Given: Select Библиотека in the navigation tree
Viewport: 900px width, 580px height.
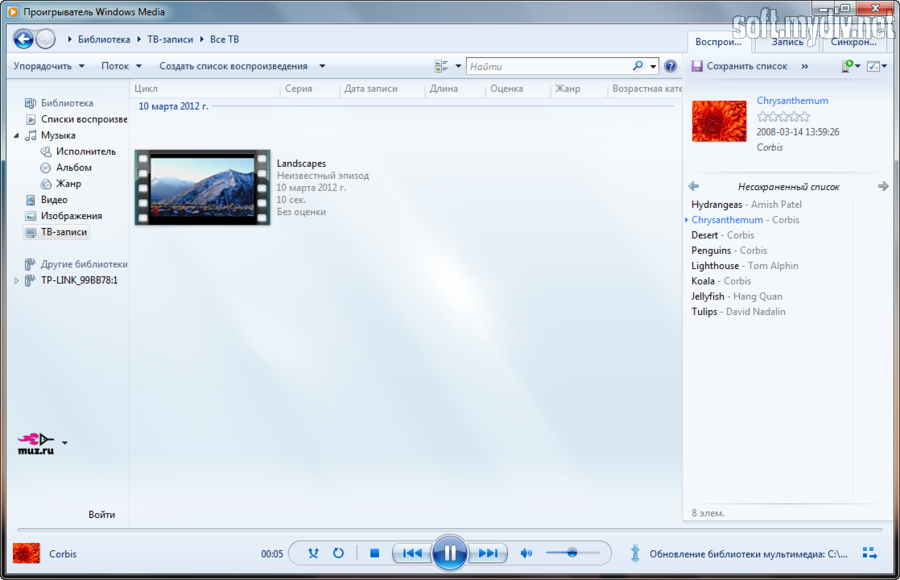Looking at the screenshot, I should (67, 103).
